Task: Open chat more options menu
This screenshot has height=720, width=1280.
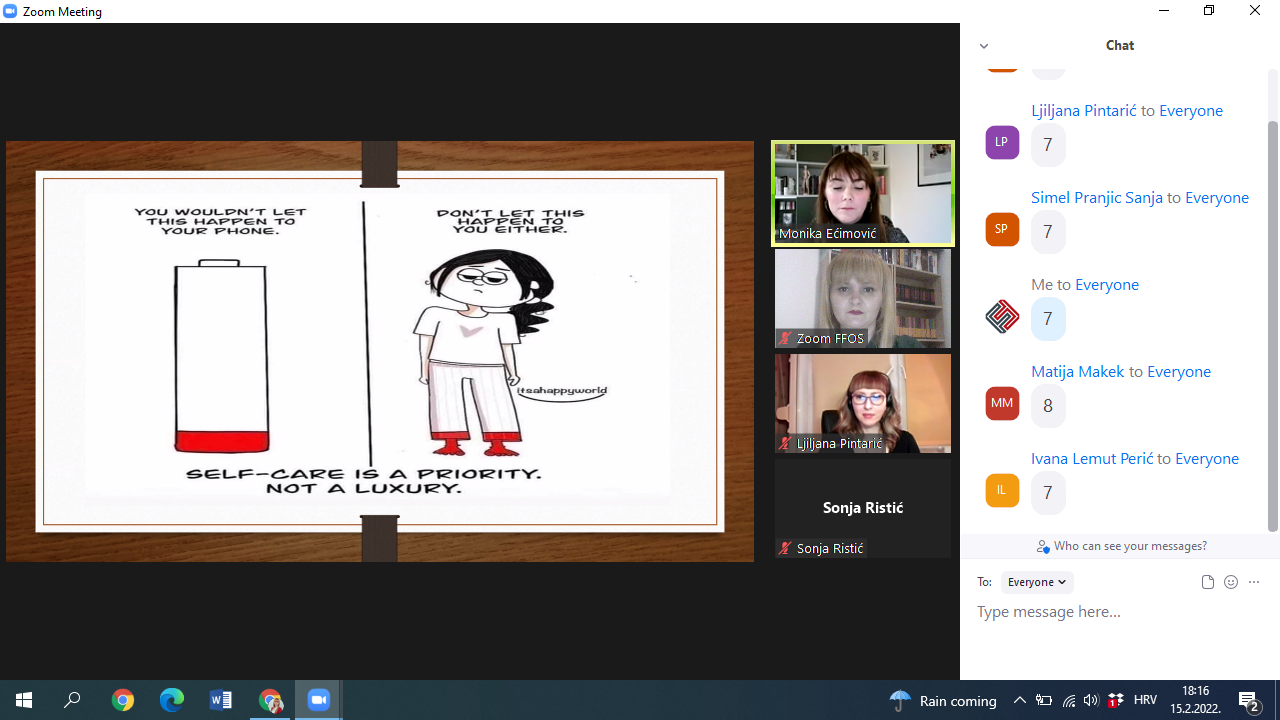Action: pos(1254,582)
